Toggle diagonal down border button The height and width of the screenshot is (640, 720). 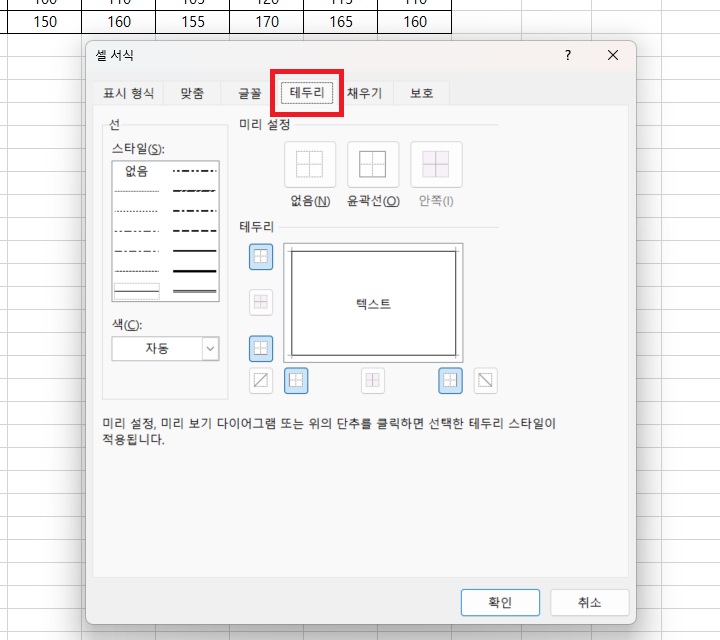click(x=485, y=380)
